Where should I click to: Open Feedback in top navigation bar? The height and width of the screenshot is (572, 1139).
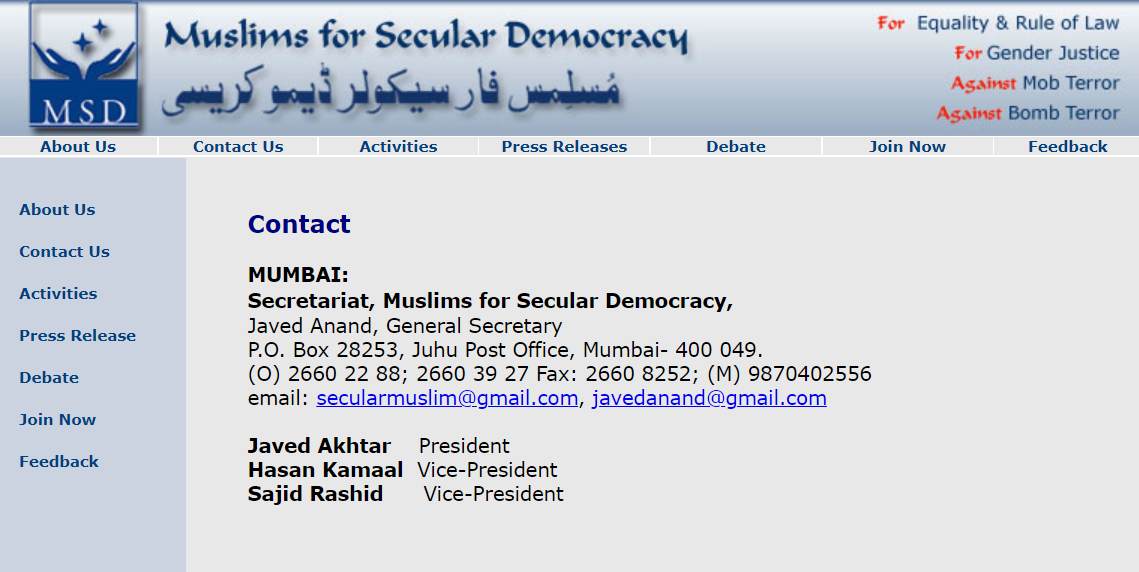[x=1067, y=146]
